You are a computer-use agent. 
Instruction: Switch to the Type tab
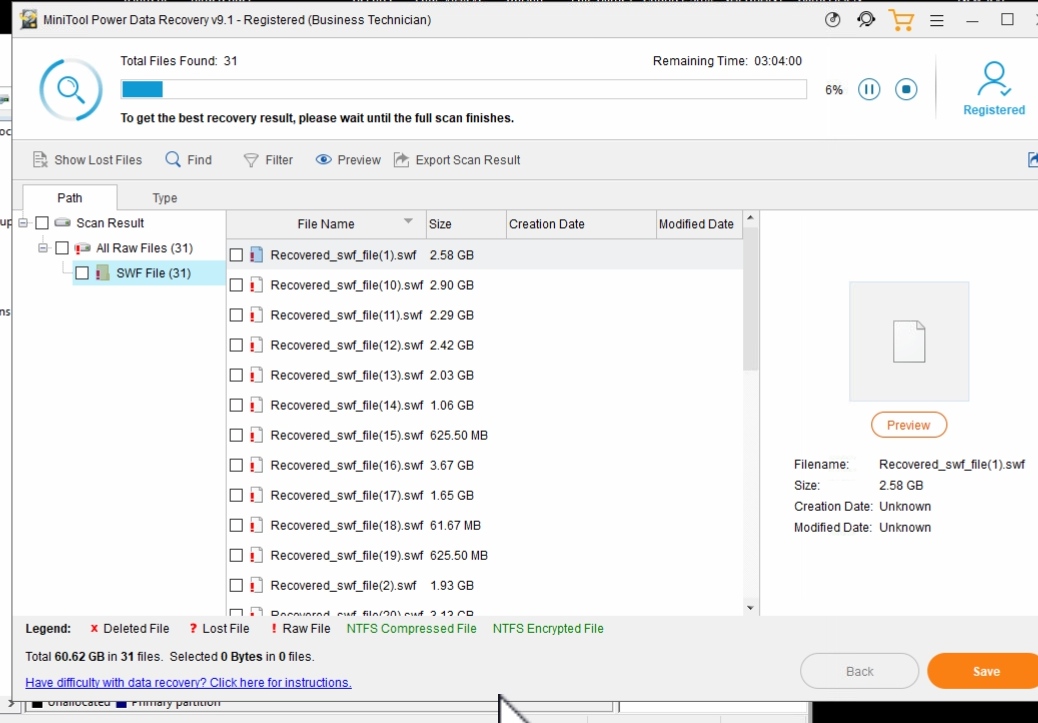165,198
